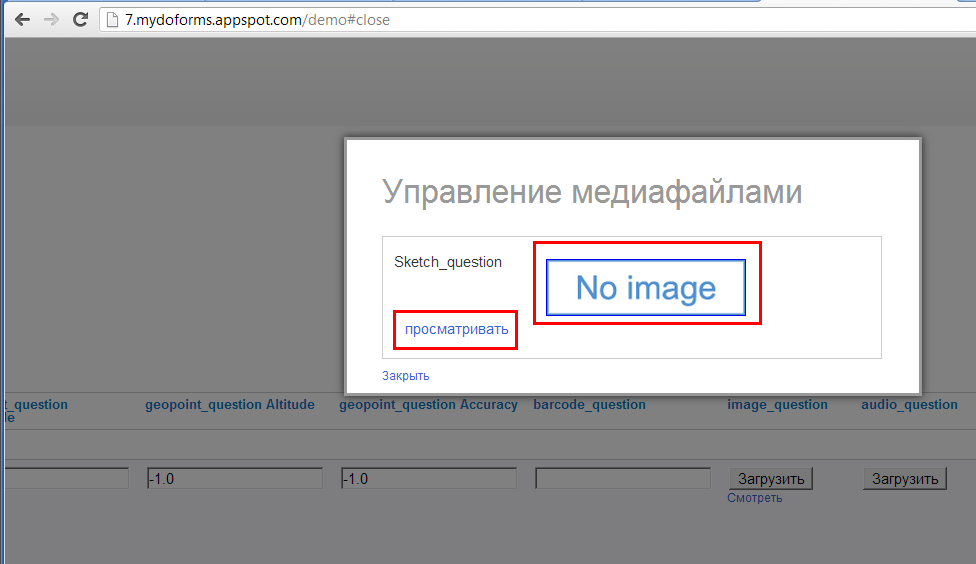Select the barcode_question column header
This screenshot has height=564, width=976.
tap(589, 405)
